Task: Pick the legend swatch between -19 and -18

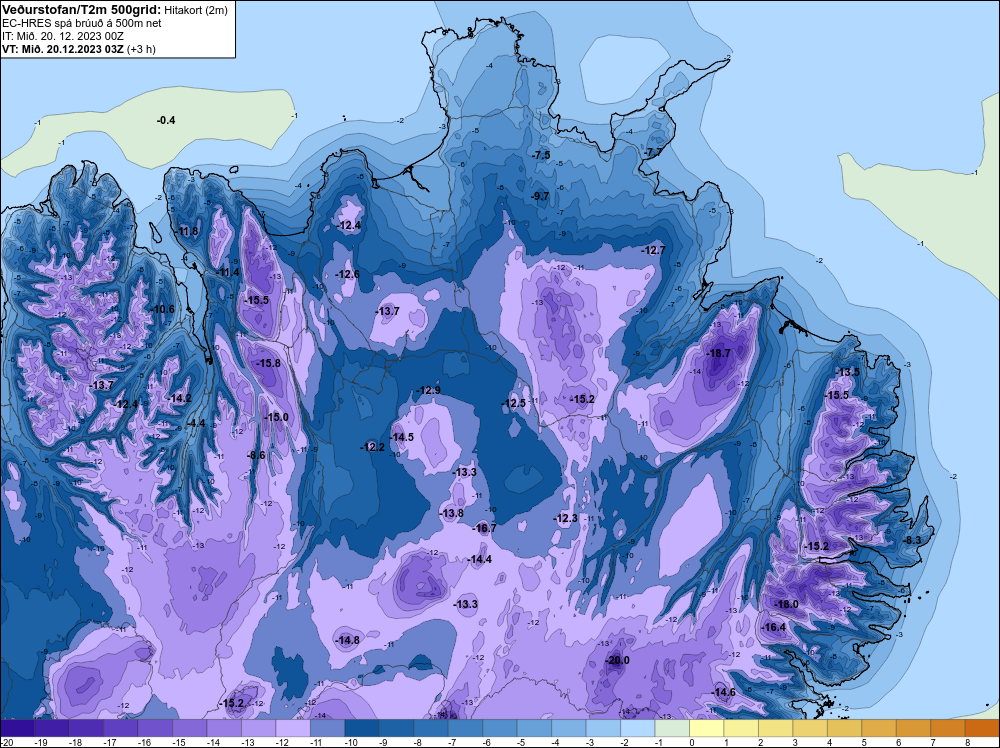Action: (52, 728)
